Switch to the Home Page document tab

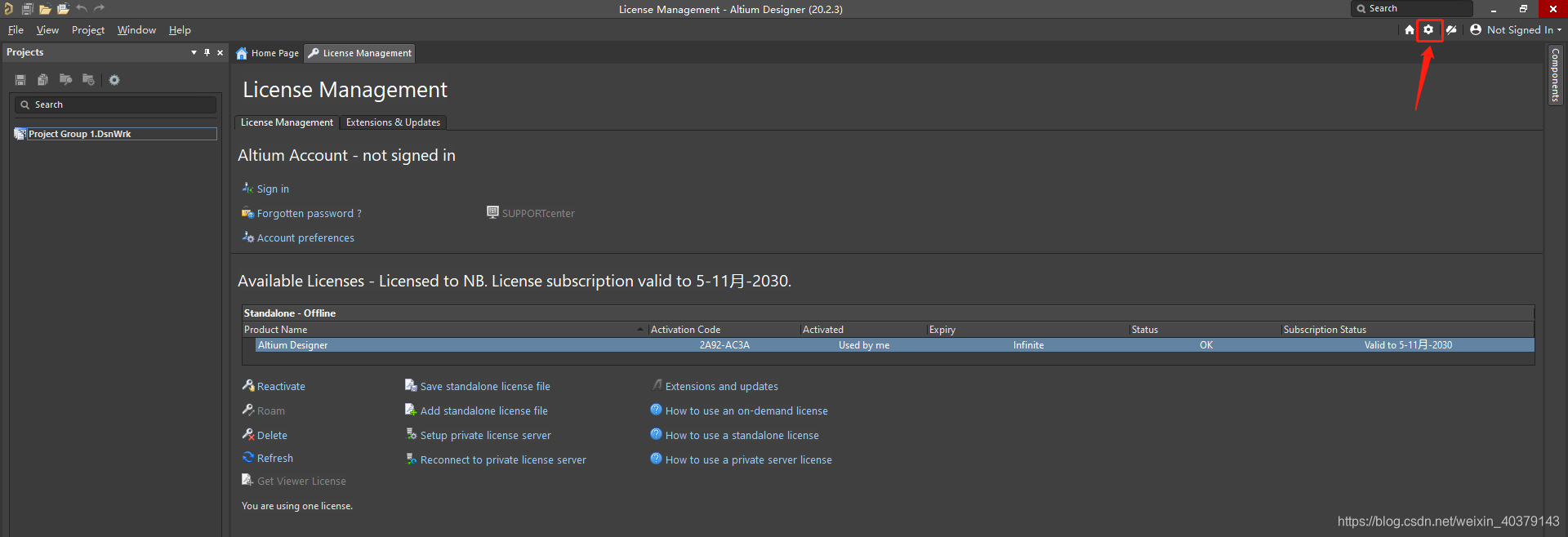pos(268,53)
